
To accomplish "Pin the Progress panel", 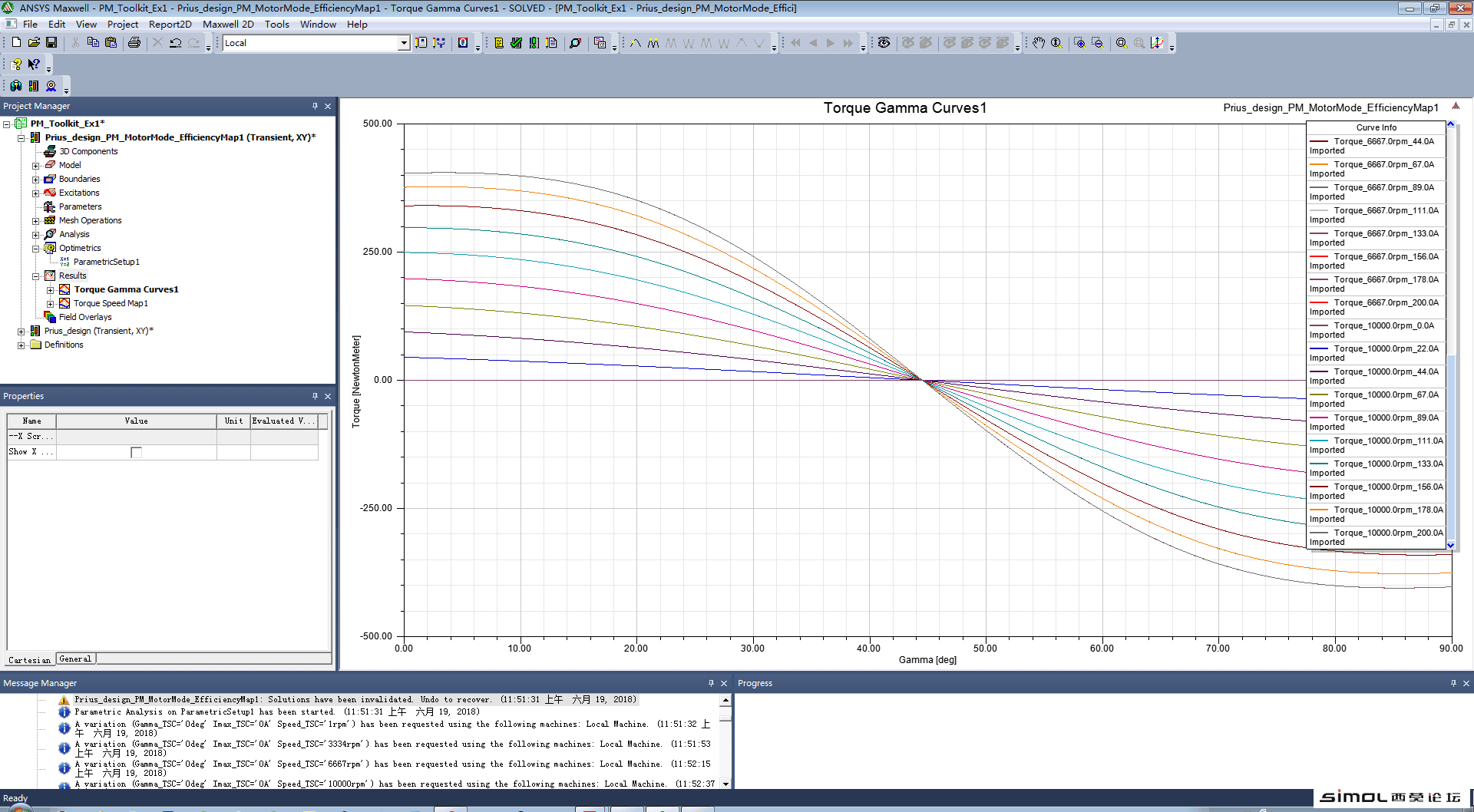I will coord(1453,683).
